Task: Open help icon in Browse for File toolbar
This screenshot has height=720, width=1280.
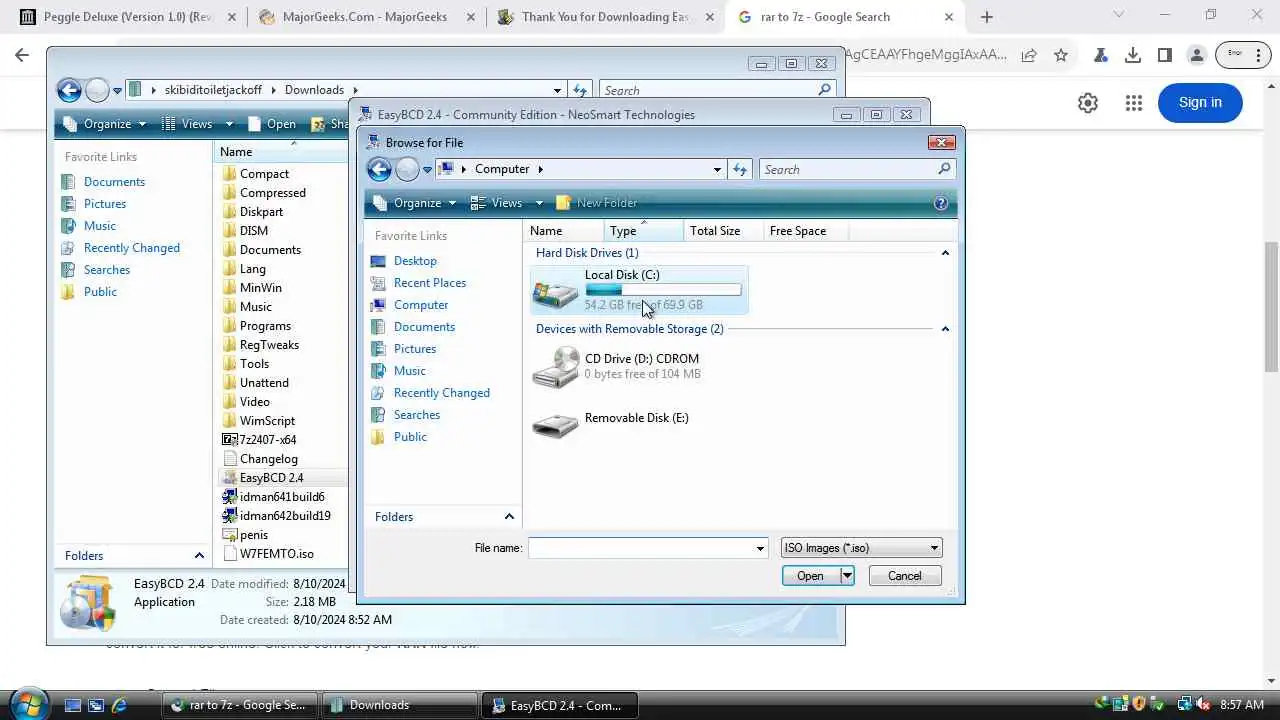Action: point(940,203)
